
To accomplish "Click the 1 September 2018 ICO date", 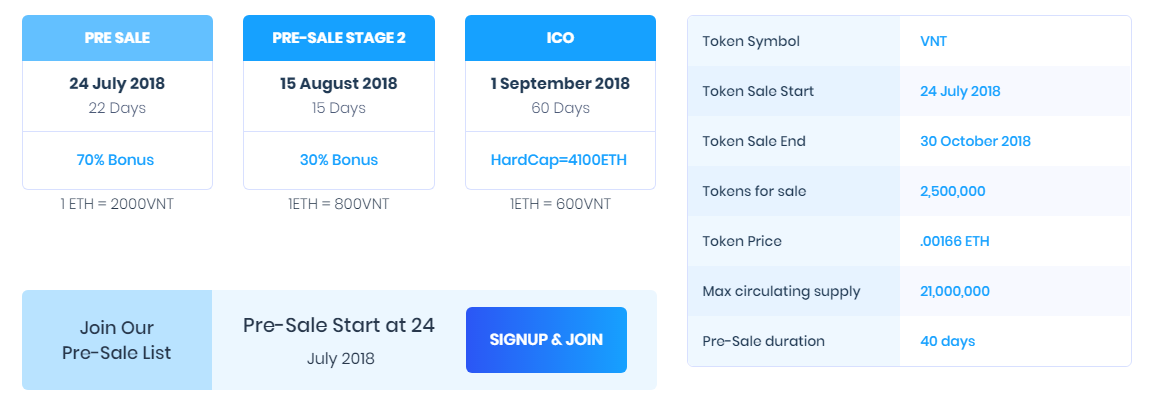I will coord(560,83).
